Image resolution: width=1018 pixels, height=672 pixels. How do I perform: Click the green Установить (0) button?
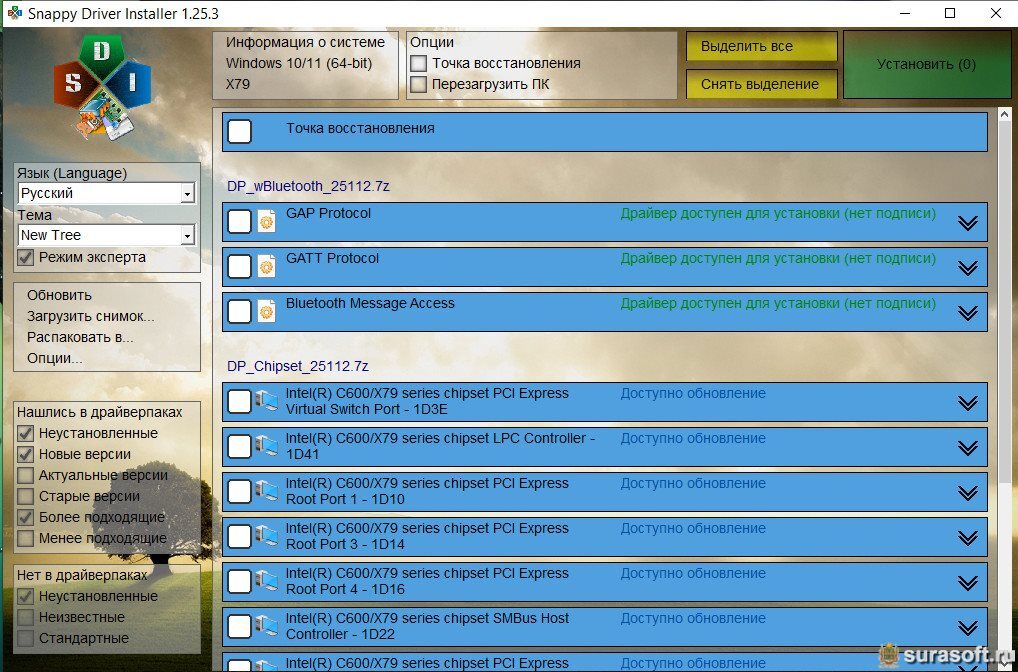point(926,65)
